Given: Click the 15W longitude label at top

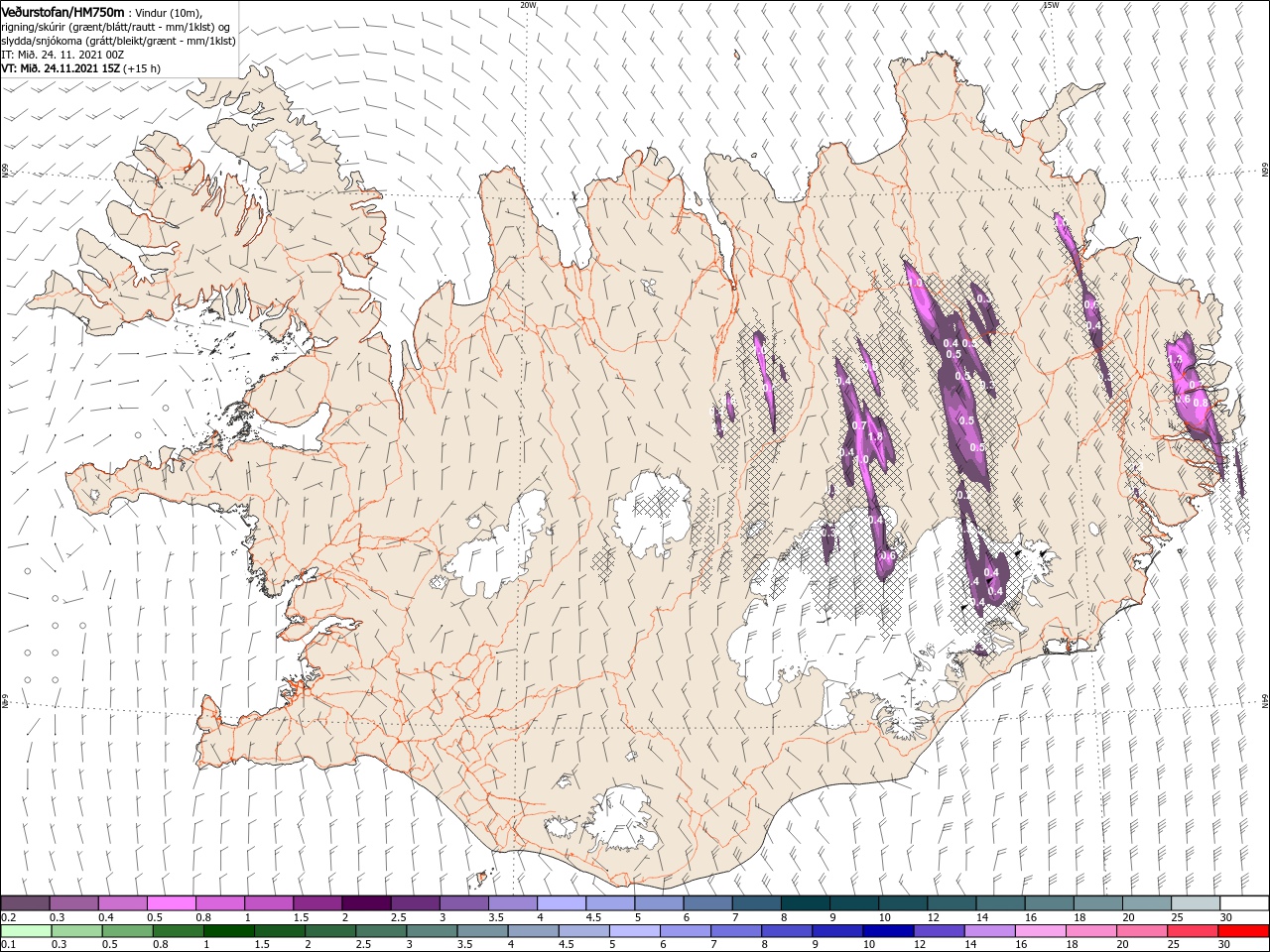Looking at the screenshot, I should (1051, 5).
